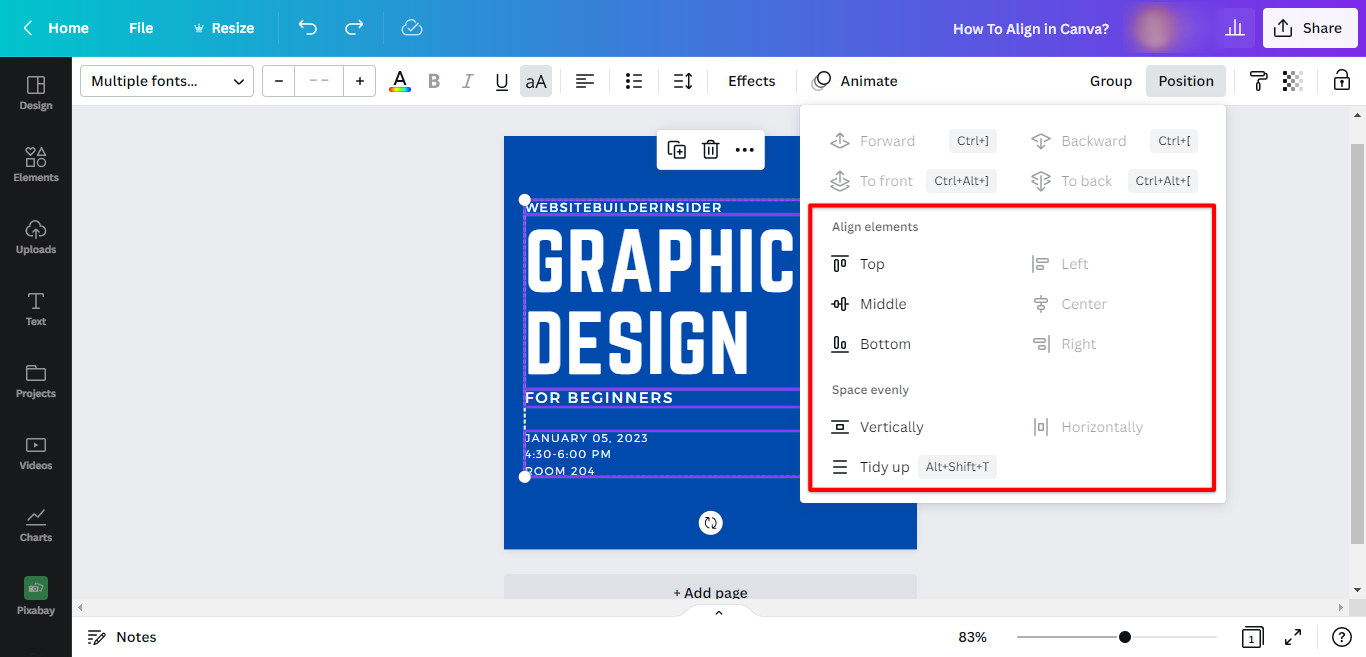
Task: Delete the selected element
Action: click(711, 149)
